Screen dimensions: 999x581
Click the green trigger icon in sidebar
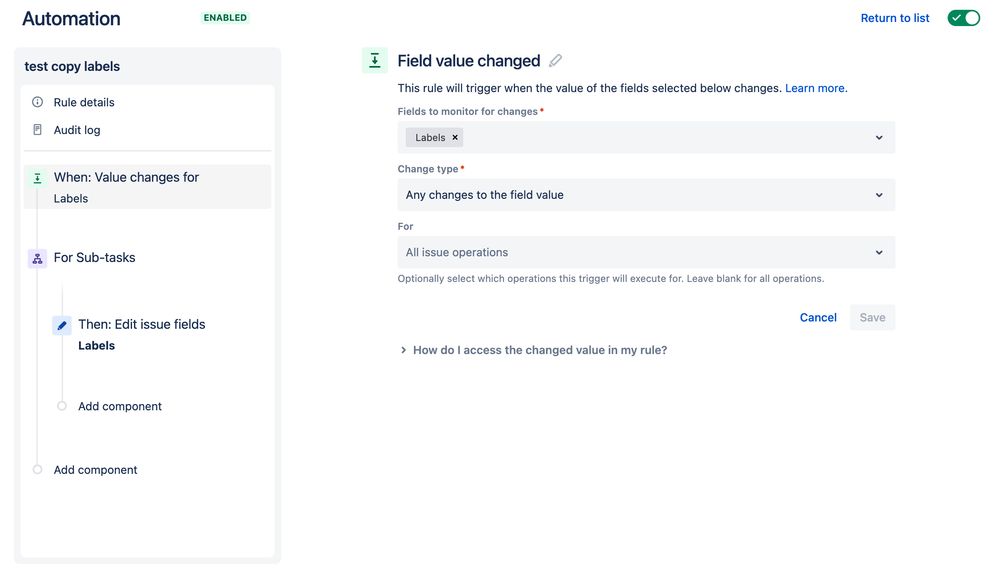click(x=38, y=178)
